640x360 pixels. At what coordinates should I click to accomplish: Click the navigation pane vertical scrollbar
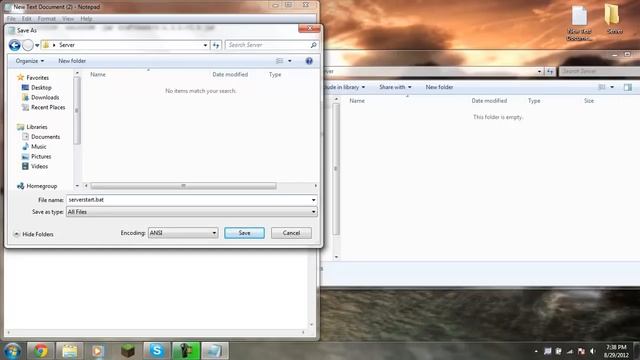tap(77, 110)
